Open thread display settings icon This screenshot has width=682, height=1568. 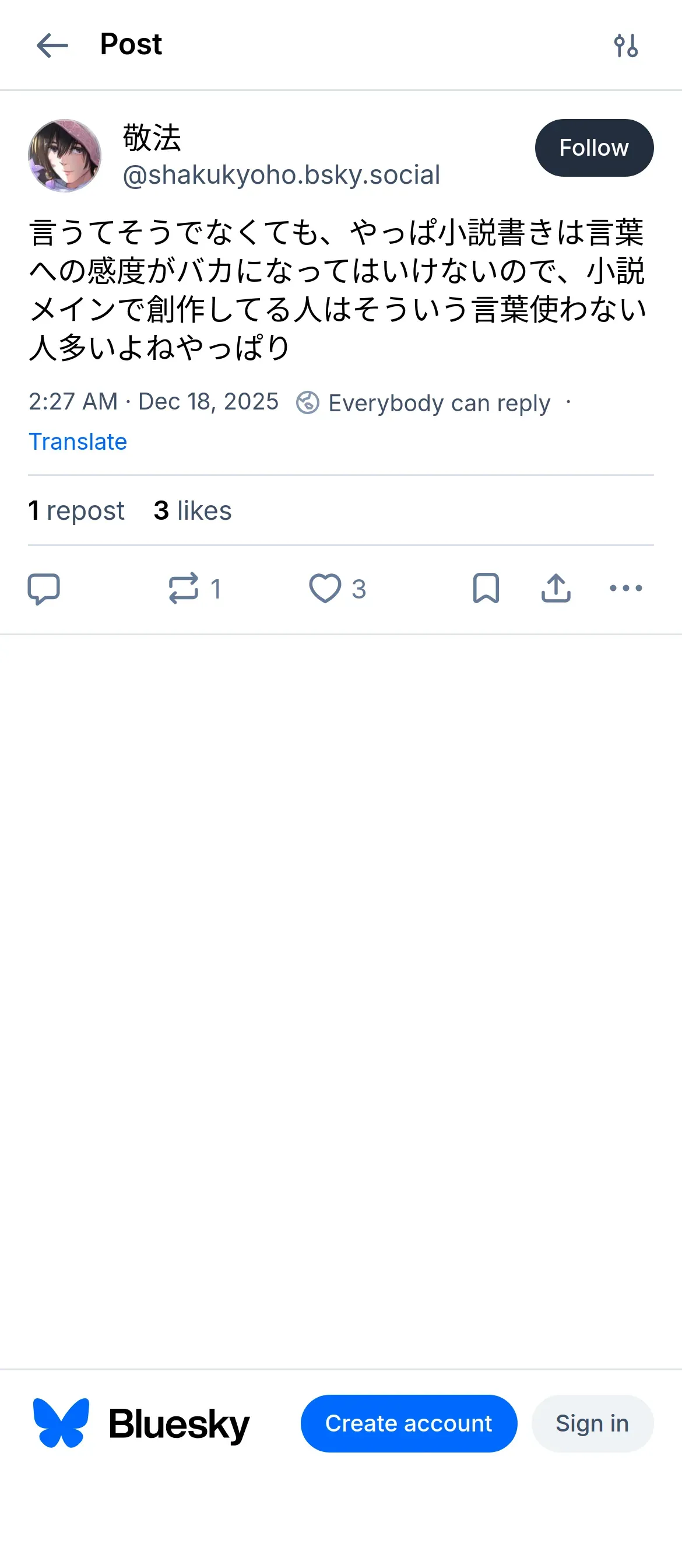(625, 45)
